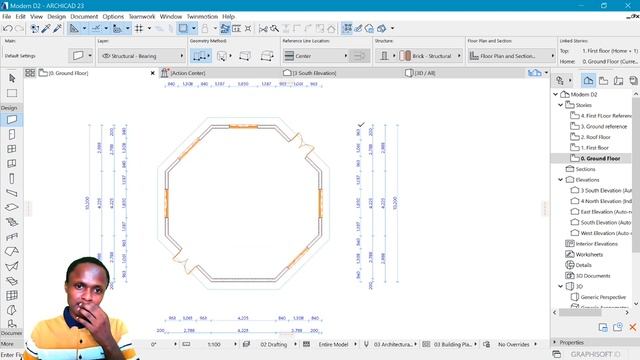Click Navigator horizontal scrollbar
The height and width of the screenshot is (360, 640).
pyautogui.click(x=580, y=313)
